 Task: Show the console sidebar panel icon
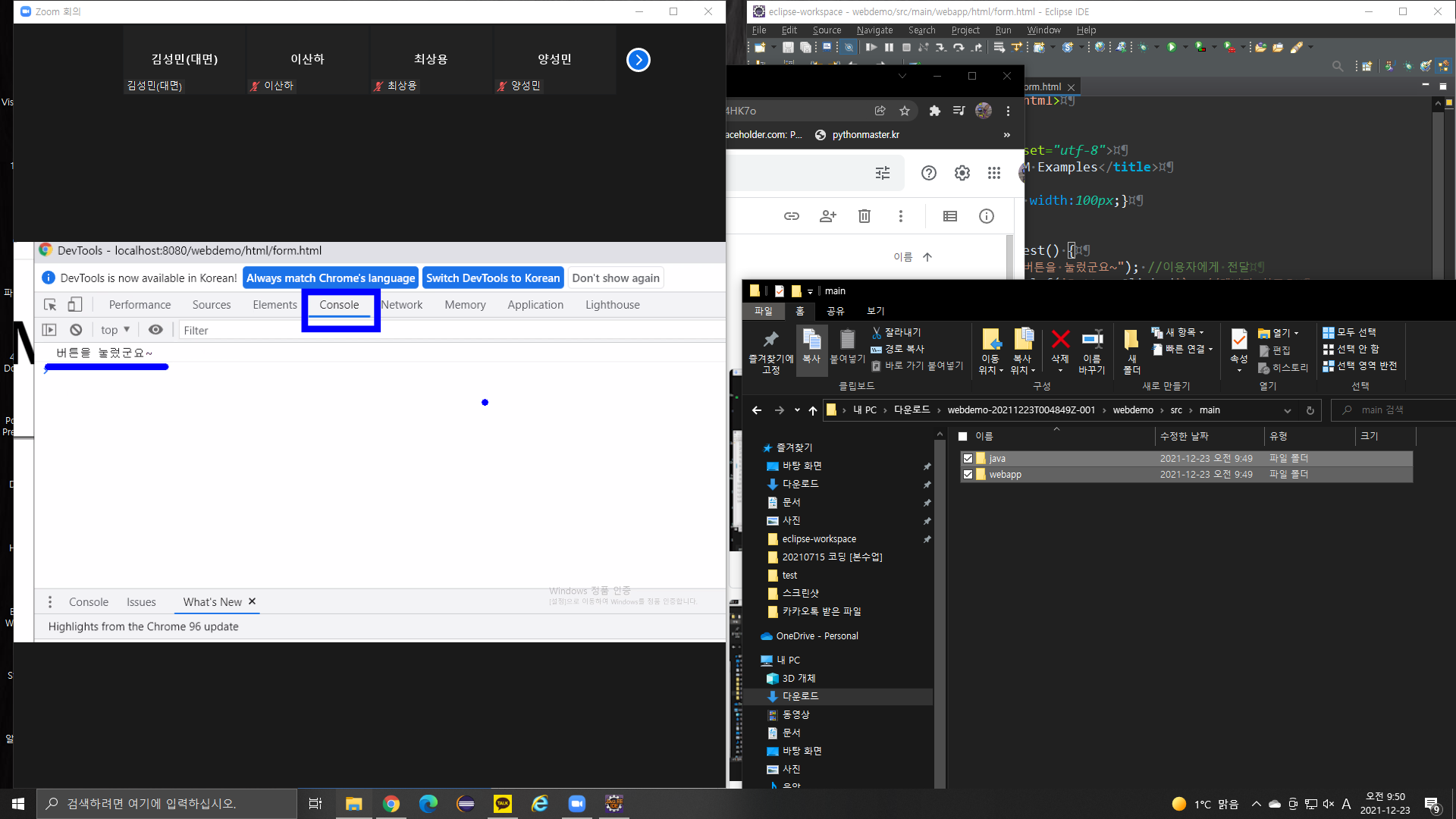[49, 330]
